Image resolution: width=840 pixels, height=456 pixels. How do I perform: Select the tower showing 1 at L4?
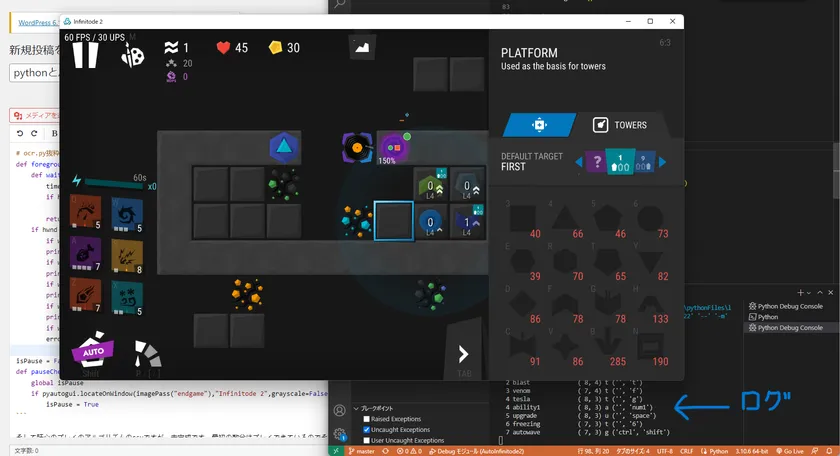tap(467, 221)
